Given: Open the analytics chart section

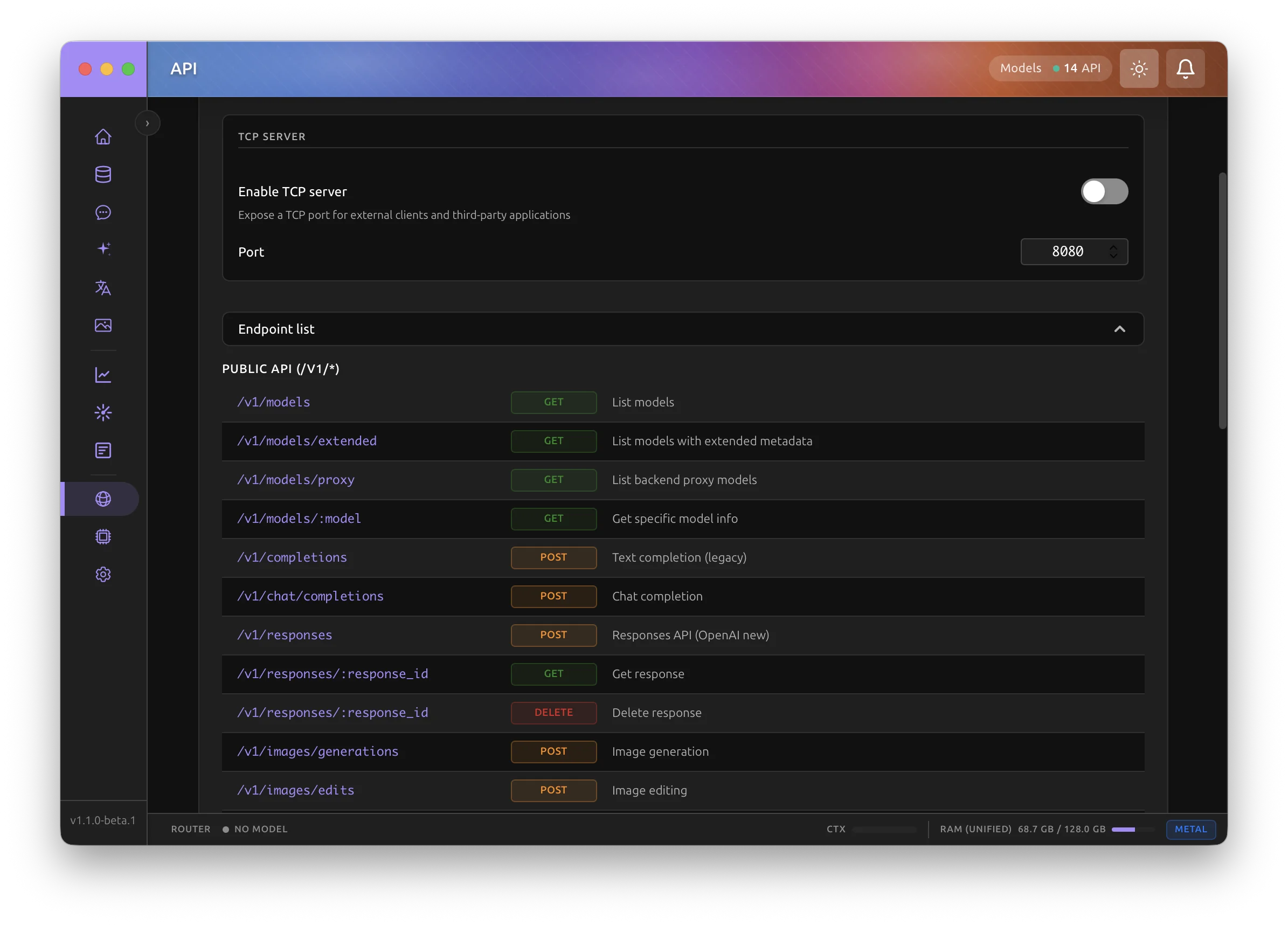Looking at the screenshot, I should [x=103, y=375].
